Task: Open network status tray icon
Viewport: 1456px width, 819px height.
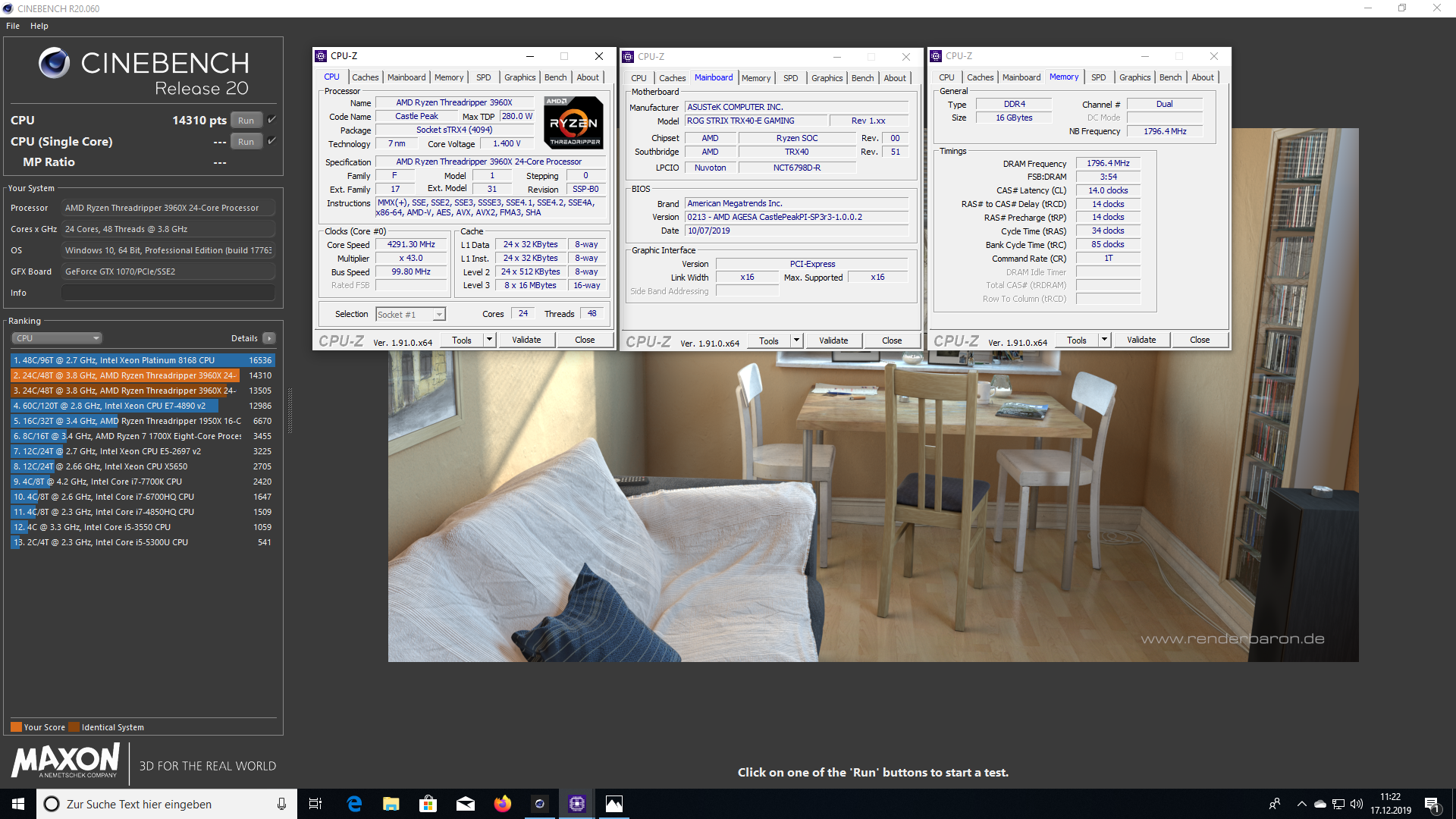Action: (1338, 804)
